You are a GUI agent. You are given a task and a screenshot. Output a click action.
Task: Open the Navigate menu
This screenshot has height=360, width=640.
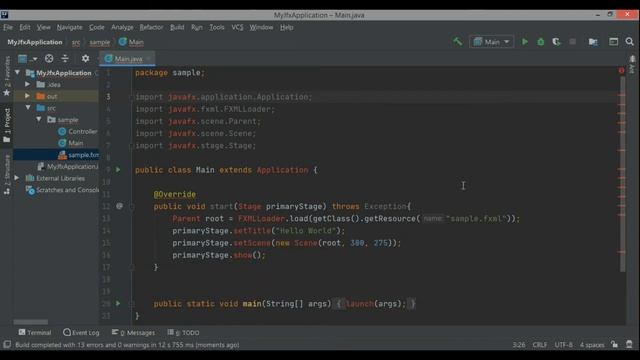(x=69, y=27)
